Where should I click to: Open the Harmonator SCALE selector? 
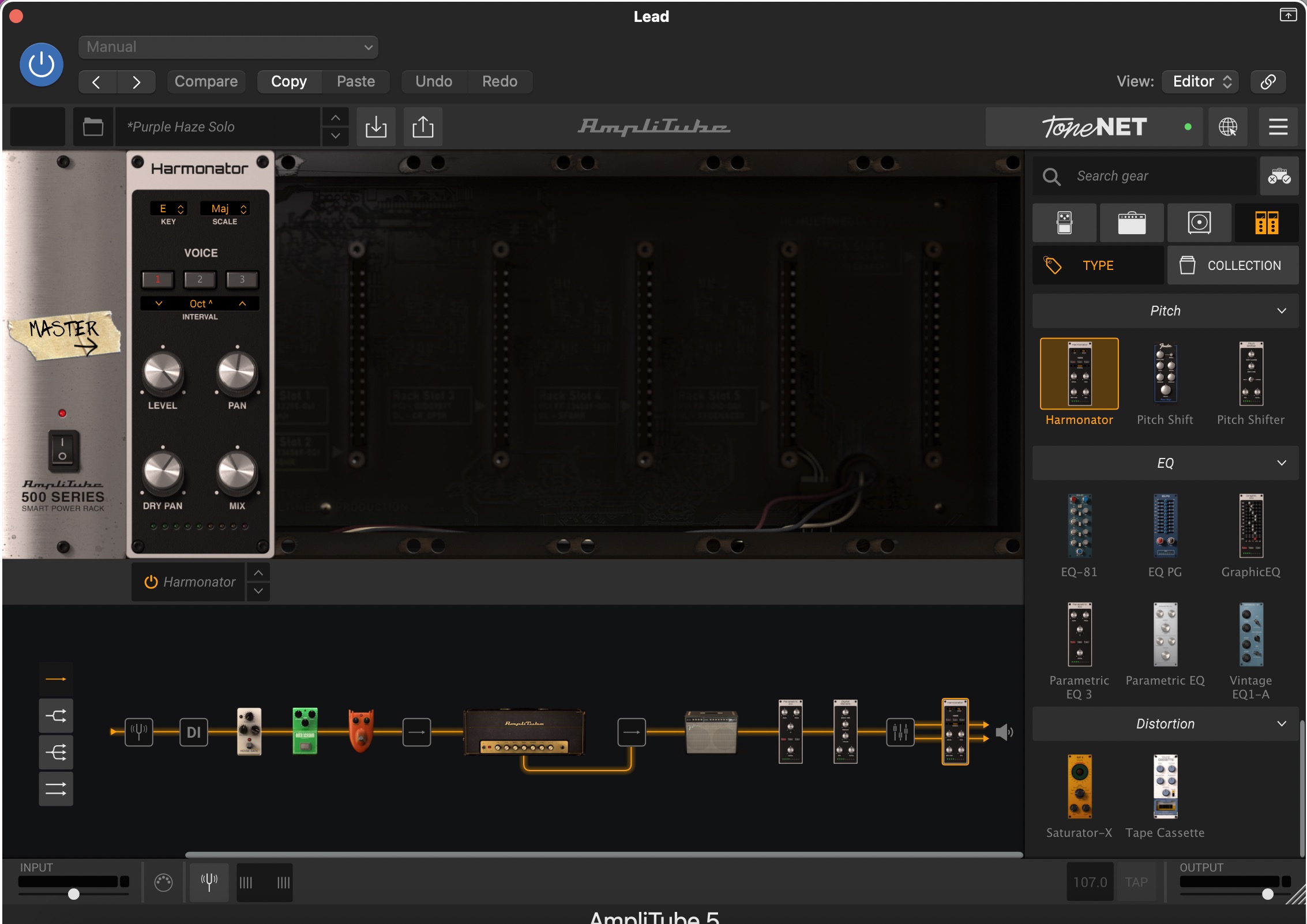click(x=225, y=208)
